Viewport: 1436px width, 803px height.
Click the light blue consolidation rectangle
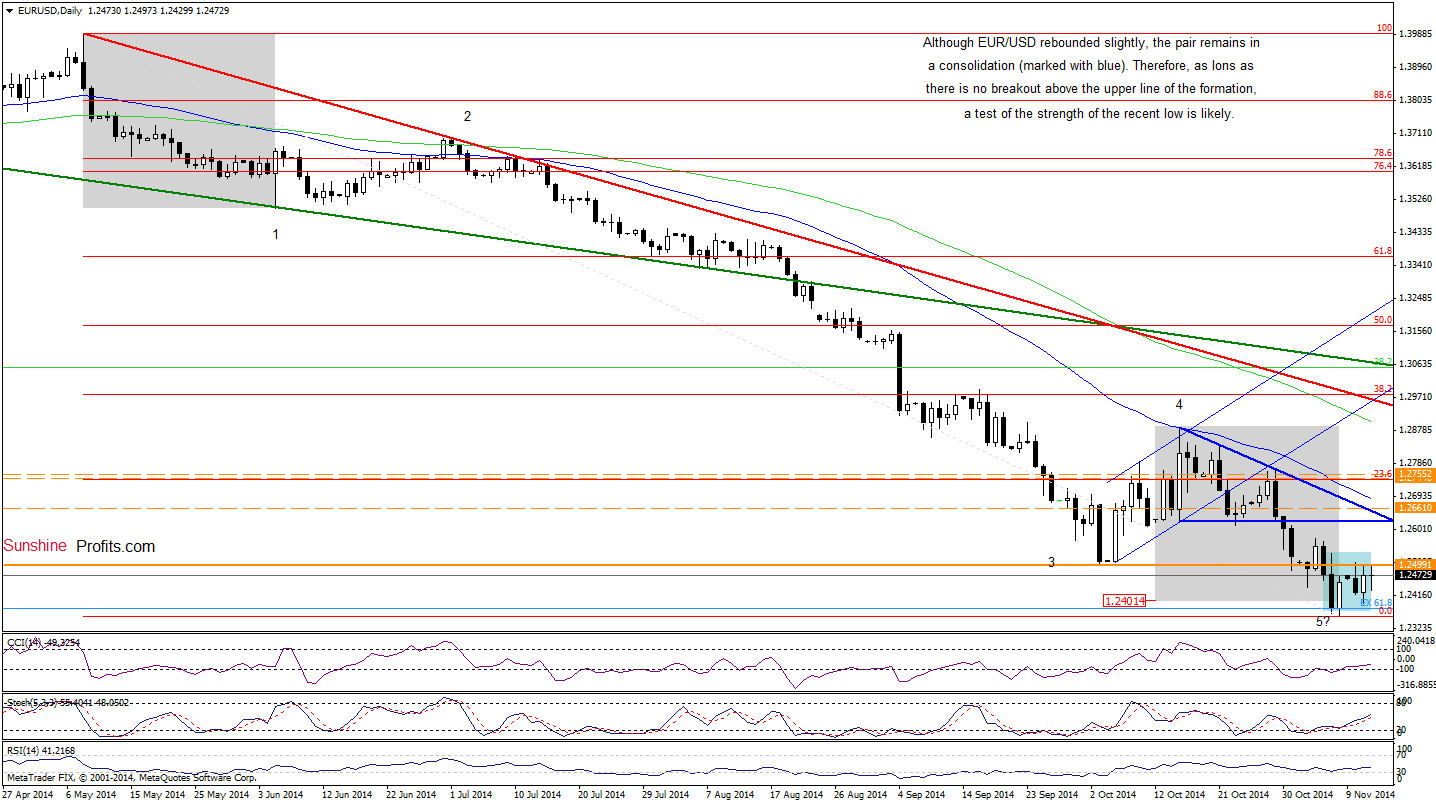[x=1347, y=582]
